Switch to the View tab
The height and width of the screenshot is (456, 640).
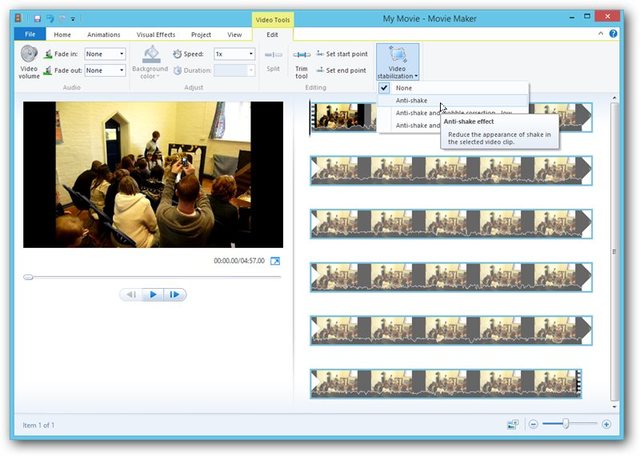tap(235, 35)
